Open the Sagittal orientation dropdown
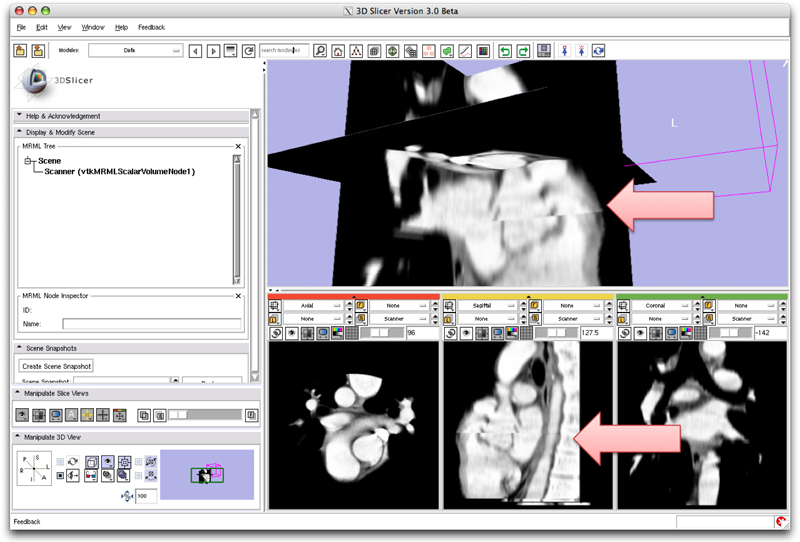The width and height of the screenshot is (800, 542). pyautogui.click(x=487, y=305)
